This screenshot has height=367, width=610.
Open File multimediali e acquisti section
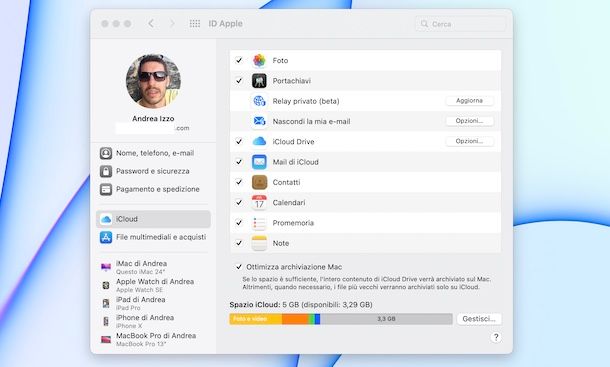[153, 237]
